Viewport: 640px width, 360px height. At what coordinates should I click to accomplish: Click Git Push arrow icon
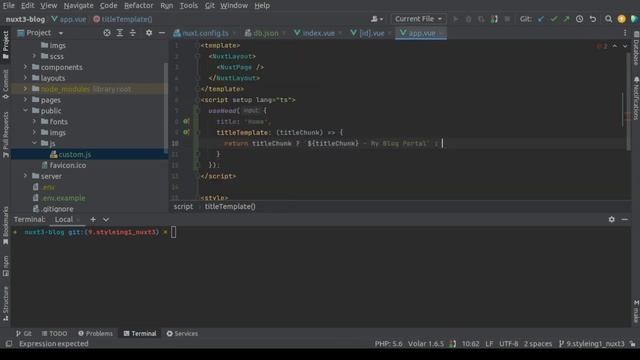(x=566, y=19)
